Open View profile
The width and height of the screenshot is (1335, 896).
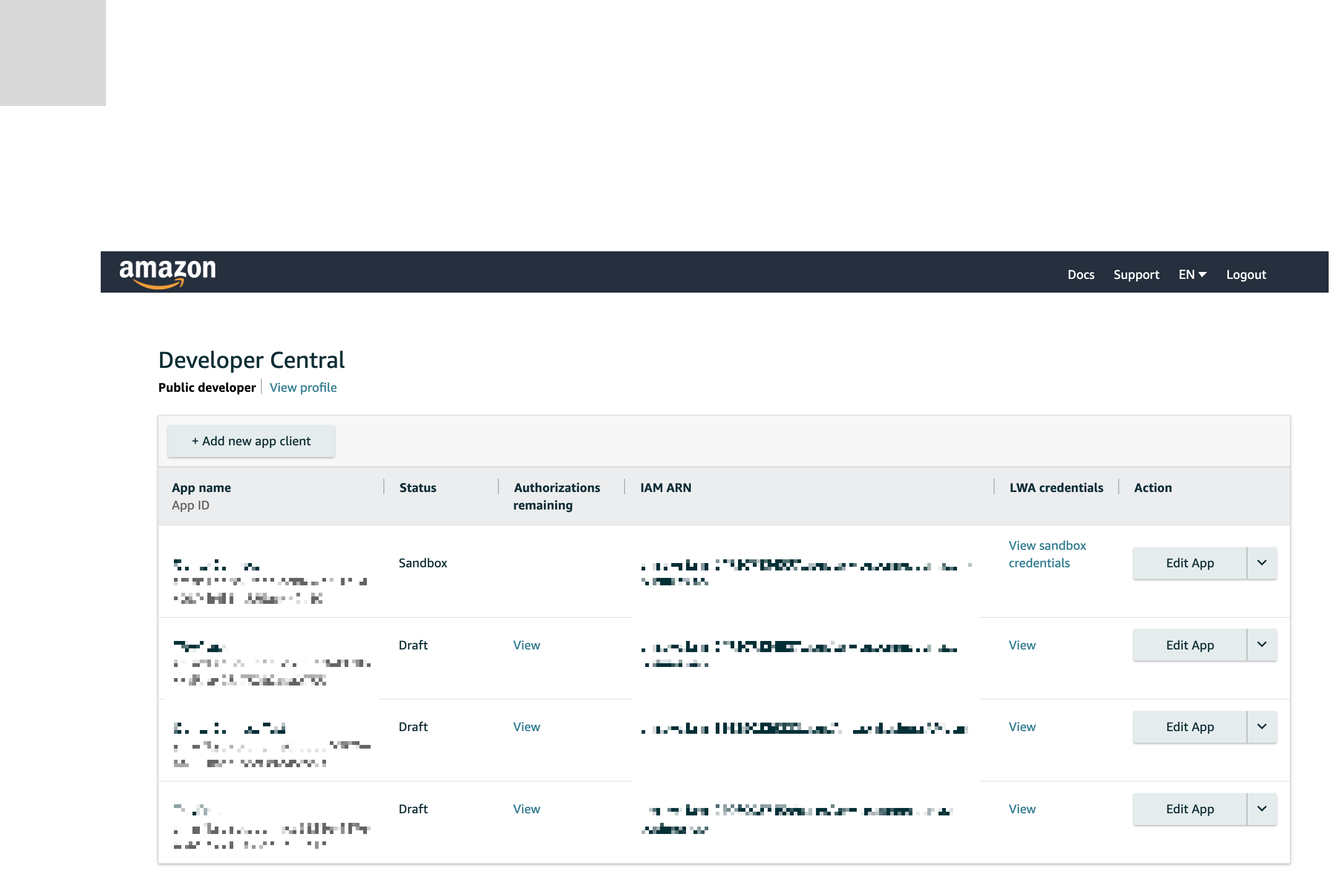[303, 388]
